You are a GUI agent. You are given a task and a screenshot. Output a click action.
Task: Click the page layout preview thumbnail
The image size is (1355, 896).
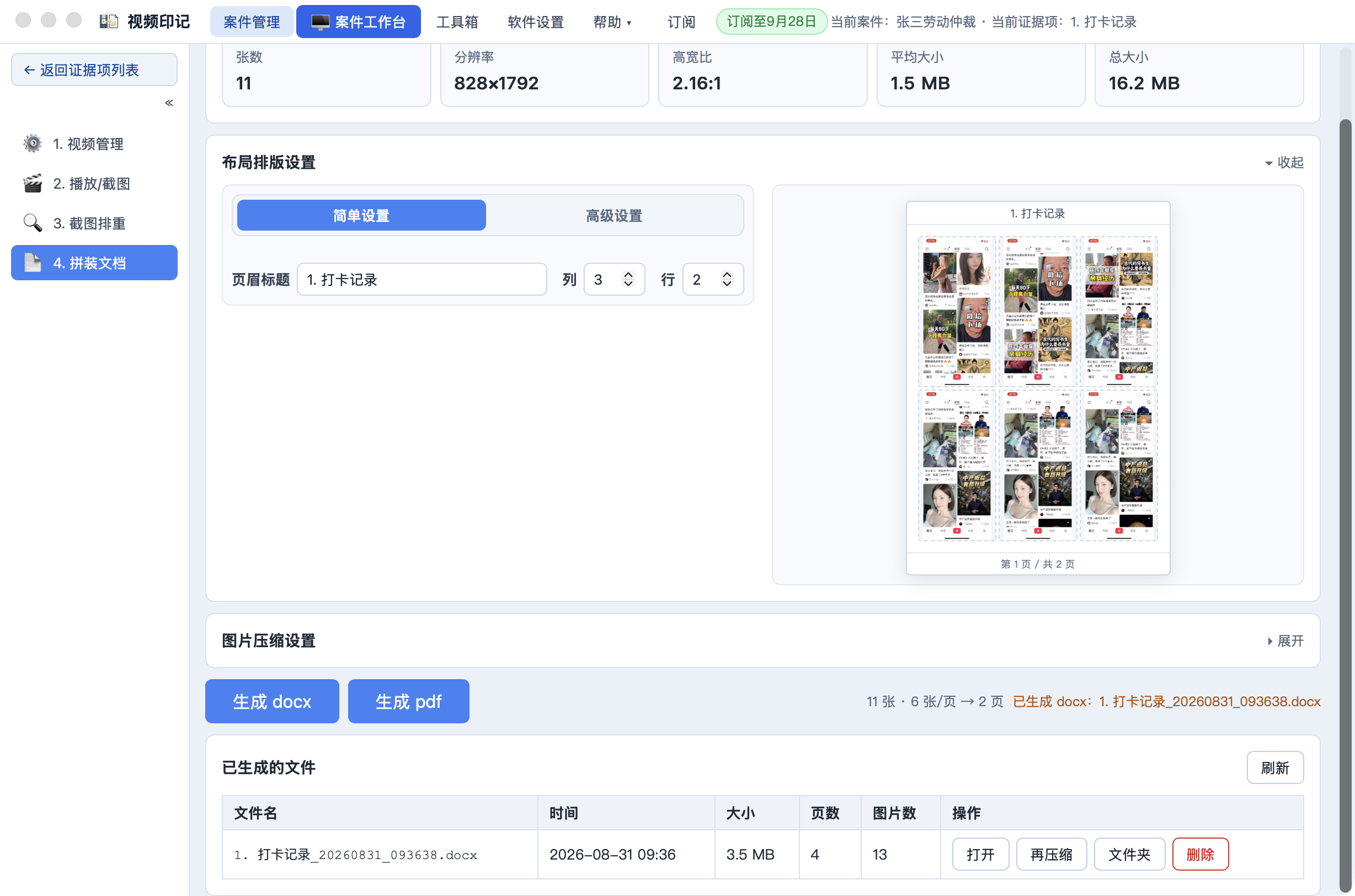1038,388
